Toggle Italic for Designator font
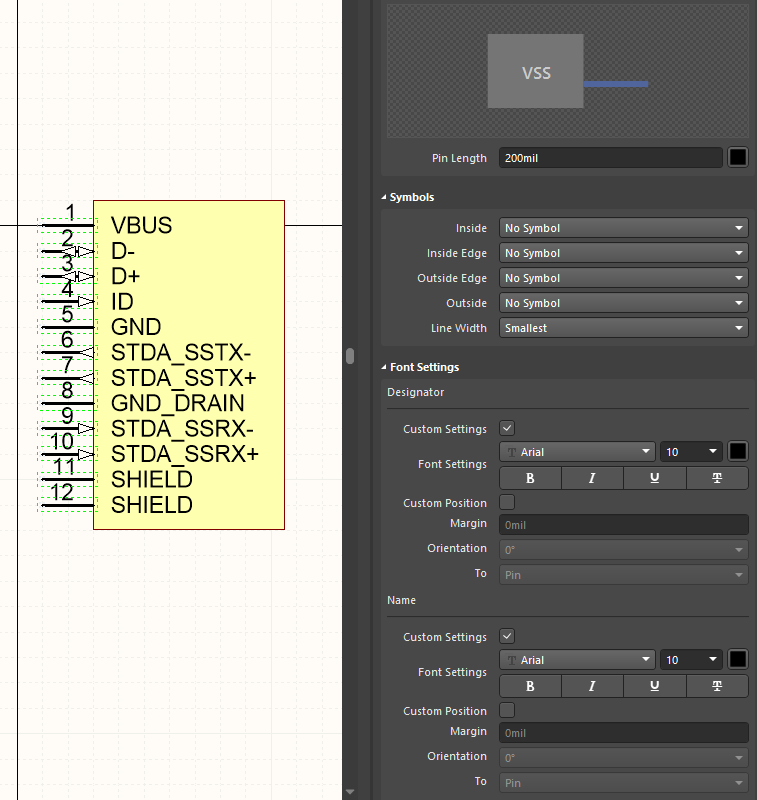This screenshot has height=800, width=757. pos(592,478)
